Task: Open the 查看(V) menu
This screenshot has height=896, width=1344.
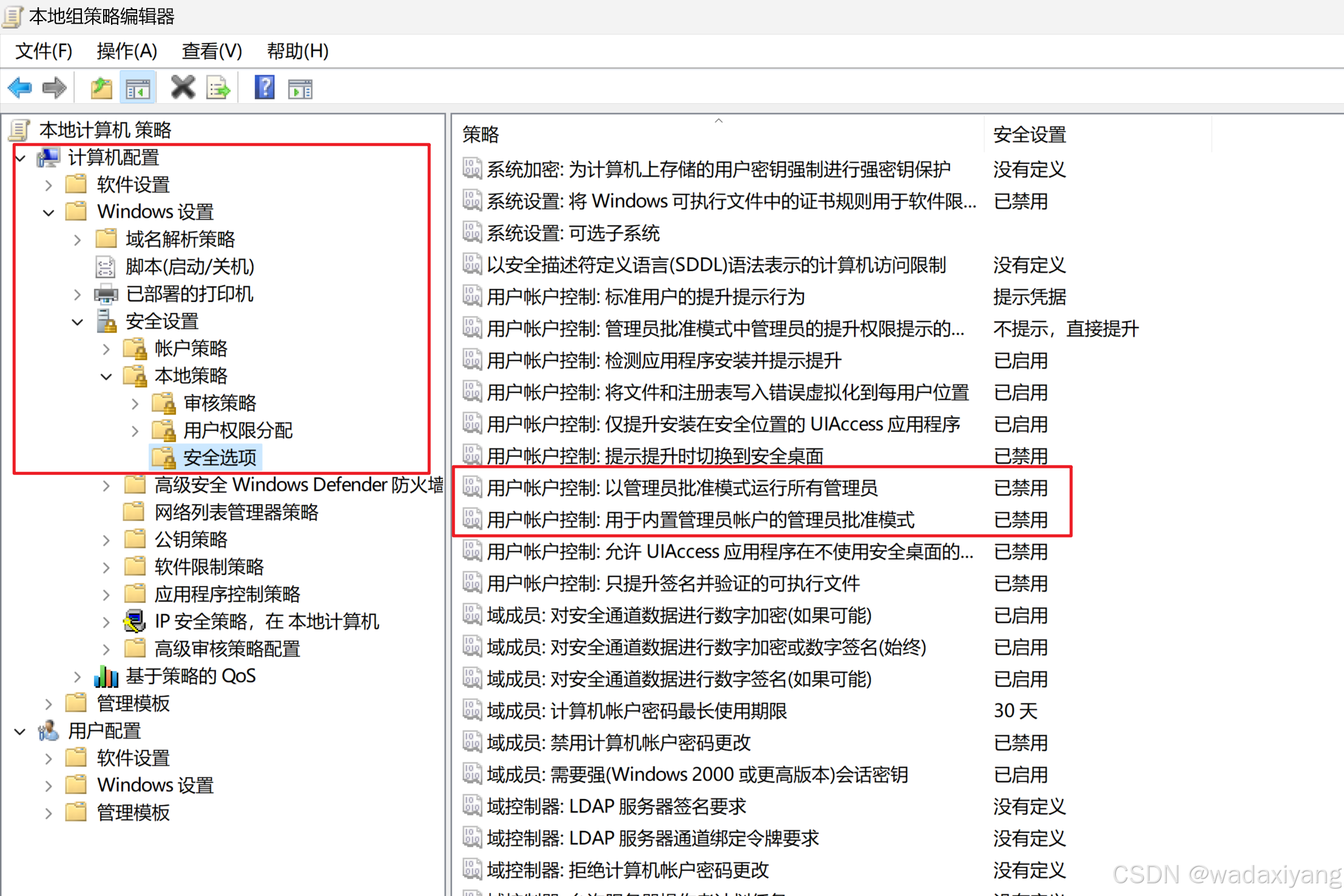Action: (212, 51)
